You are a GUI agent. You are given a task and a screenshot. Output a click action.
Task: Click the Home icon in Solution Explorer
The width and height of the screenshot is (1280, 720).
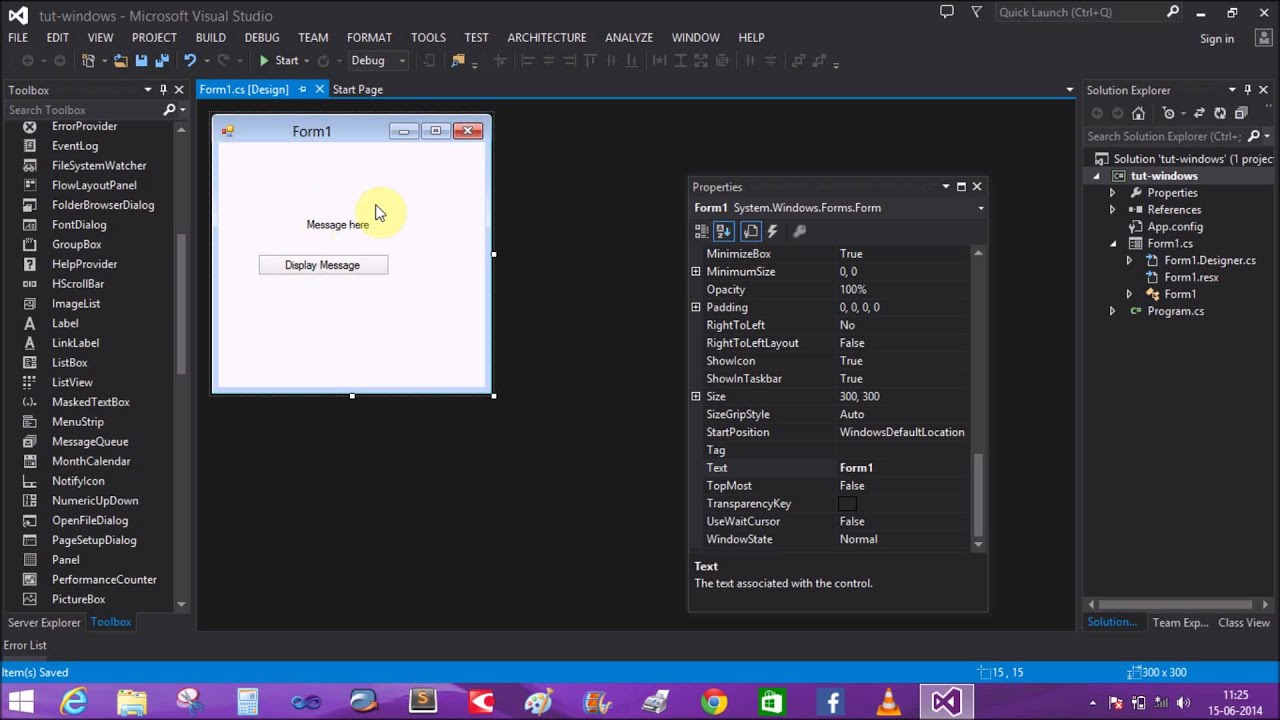tap(1138, 113)
